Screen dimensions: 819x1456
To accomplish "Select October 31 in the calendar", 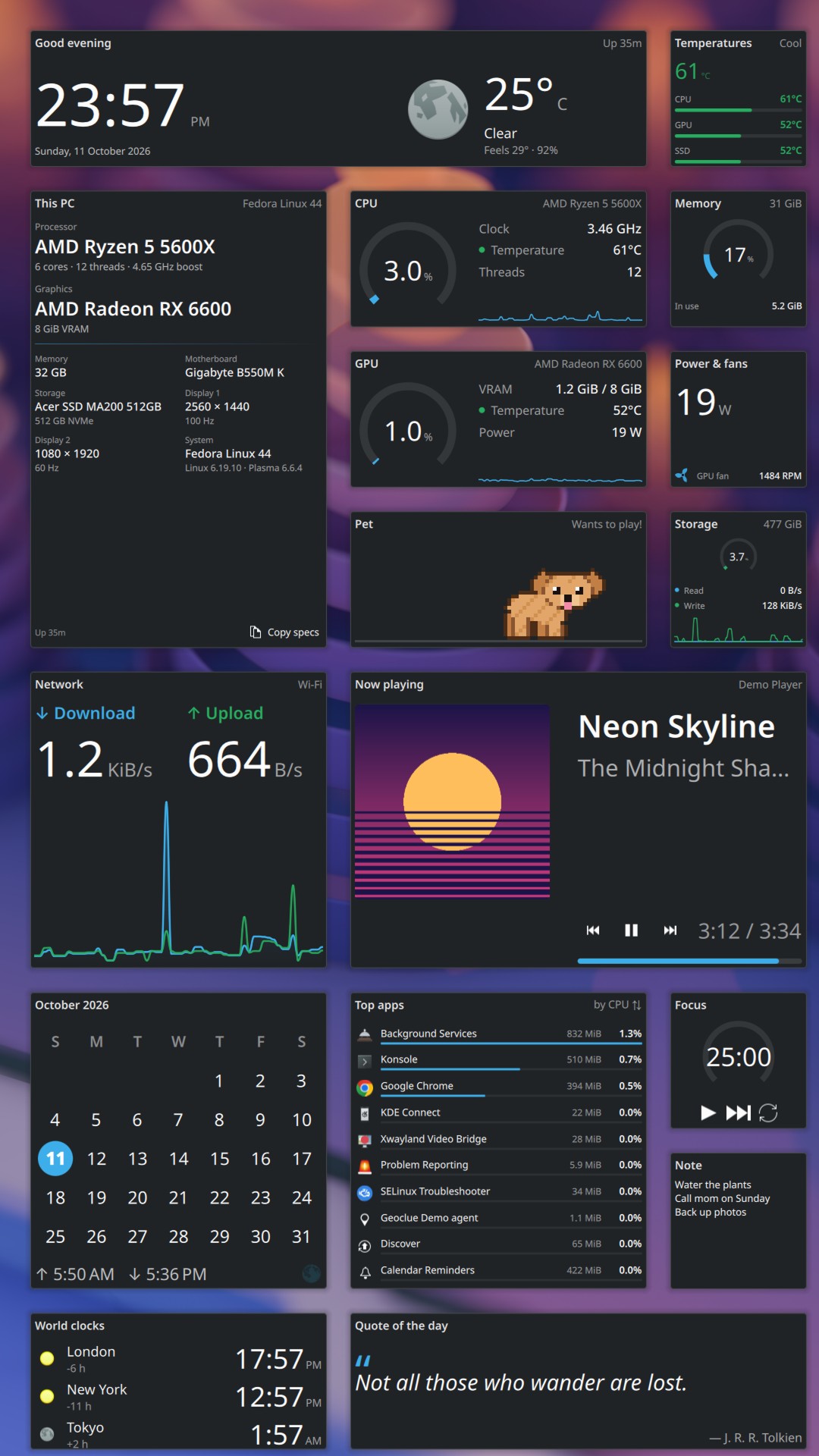I will [301, 1237].
